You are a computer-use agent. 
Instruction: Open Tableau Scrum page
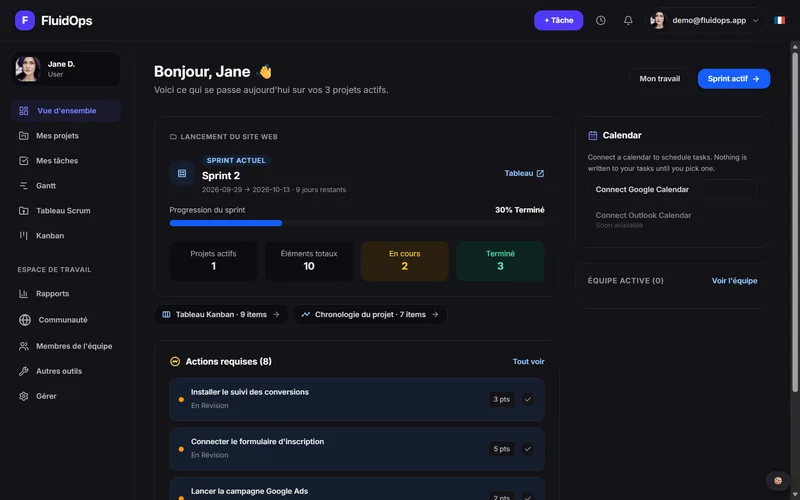coord(66,211)
